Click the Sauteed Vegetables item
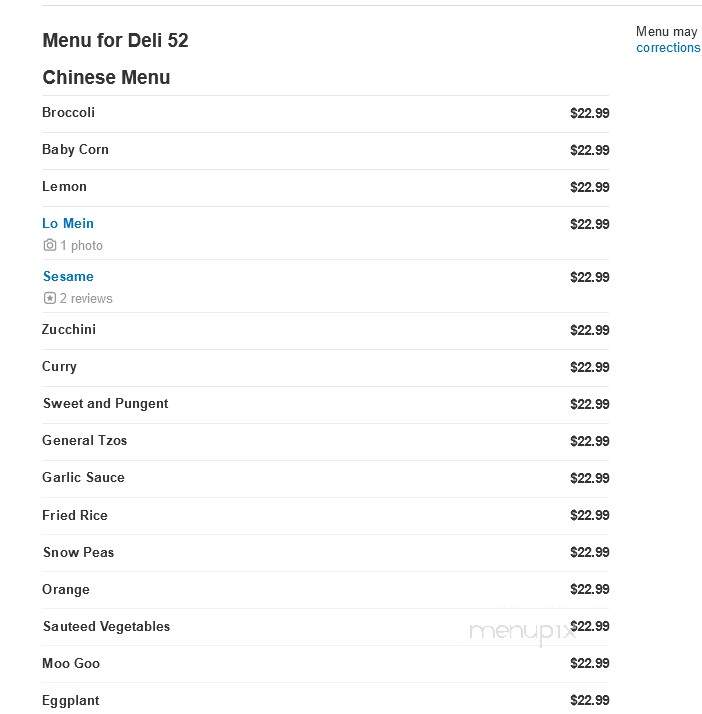702x714 pixels. 107,627
